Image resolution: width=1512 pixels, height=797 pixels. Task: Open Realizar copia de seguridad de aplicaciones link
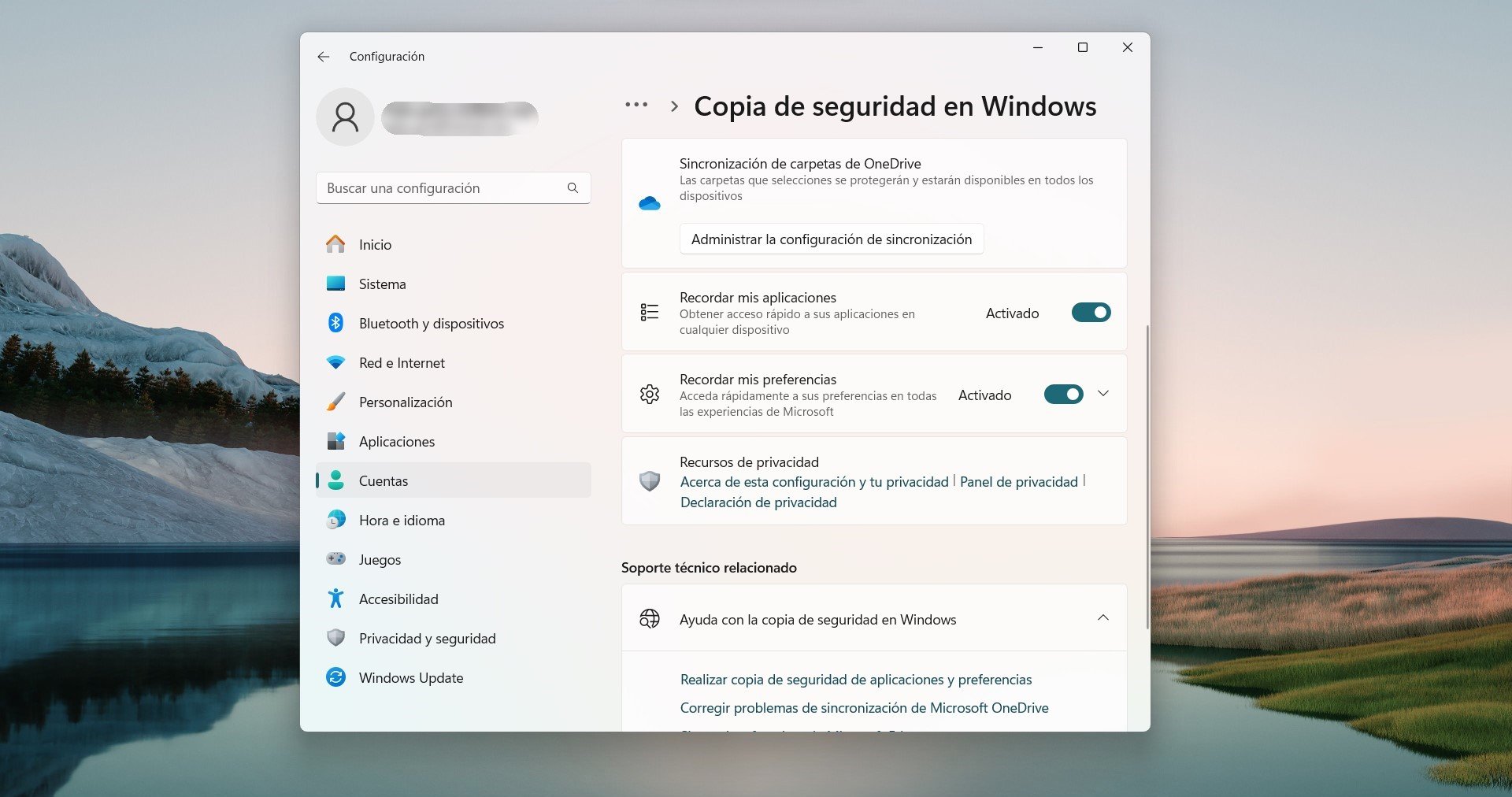tap(856, 679)
